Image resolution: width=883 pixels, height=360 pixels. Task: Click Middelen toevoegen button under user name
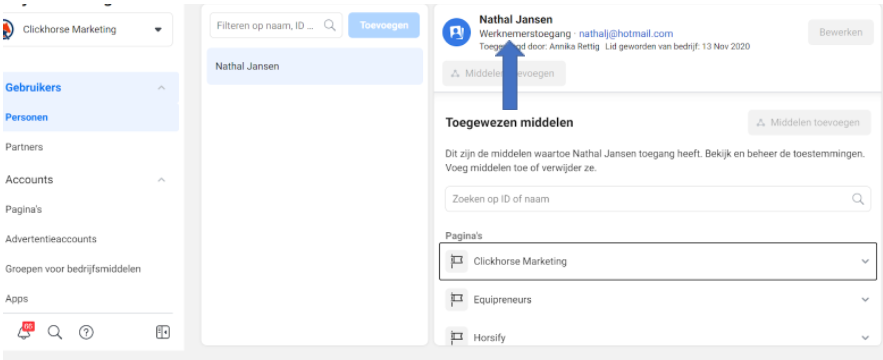point(504,73)
